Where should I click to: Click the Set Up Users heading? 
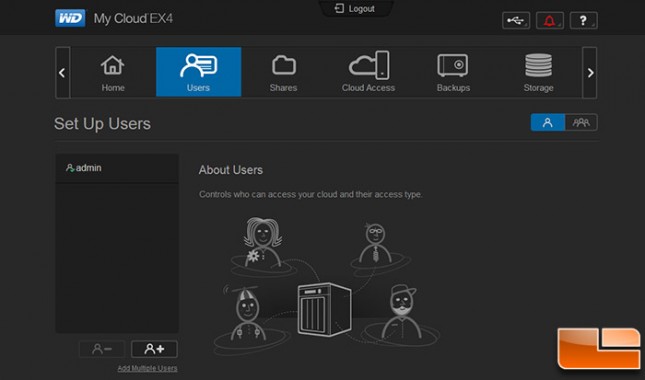(x=102, y=124)
